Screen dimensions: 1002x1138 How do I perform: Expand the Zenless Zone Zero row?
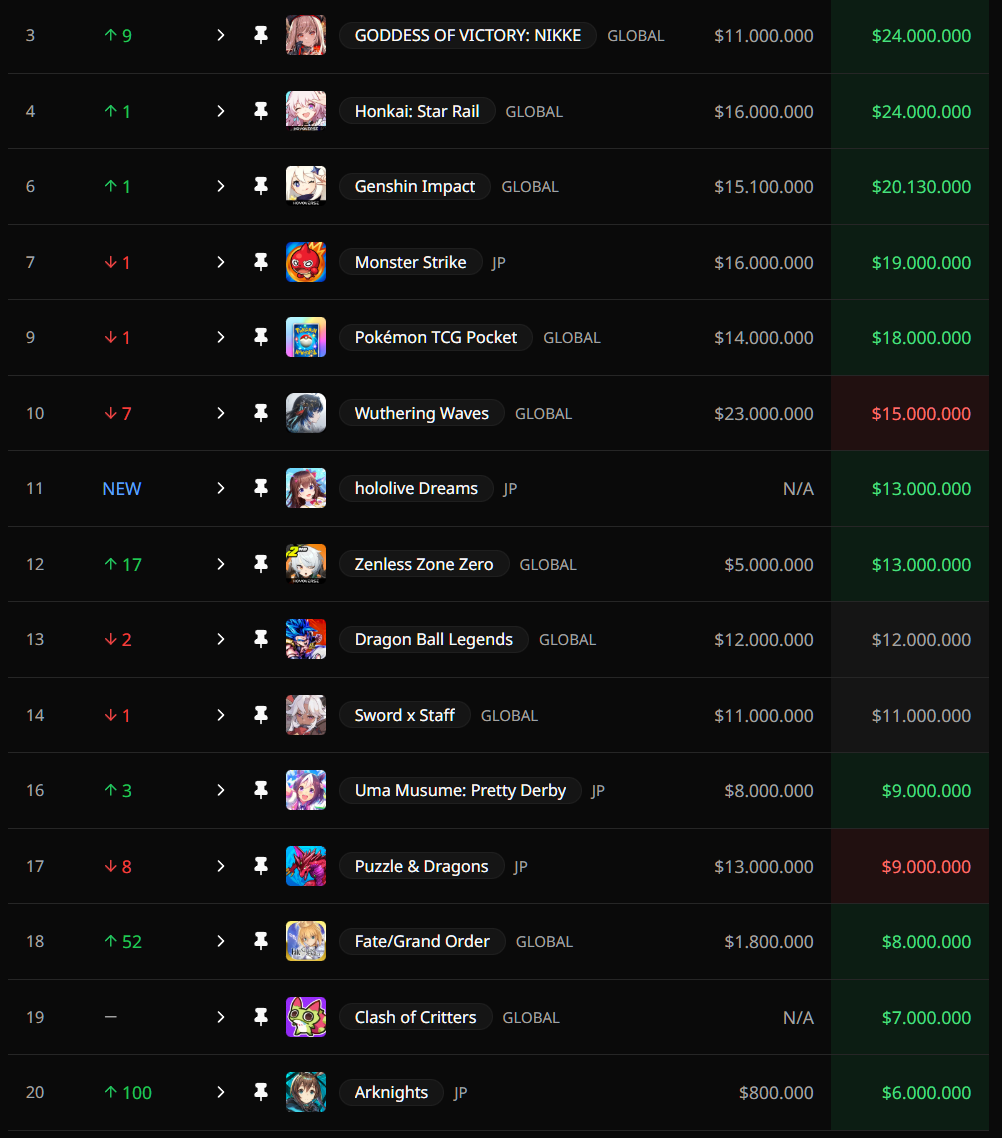pyautogui.click(x=221, y=564)
